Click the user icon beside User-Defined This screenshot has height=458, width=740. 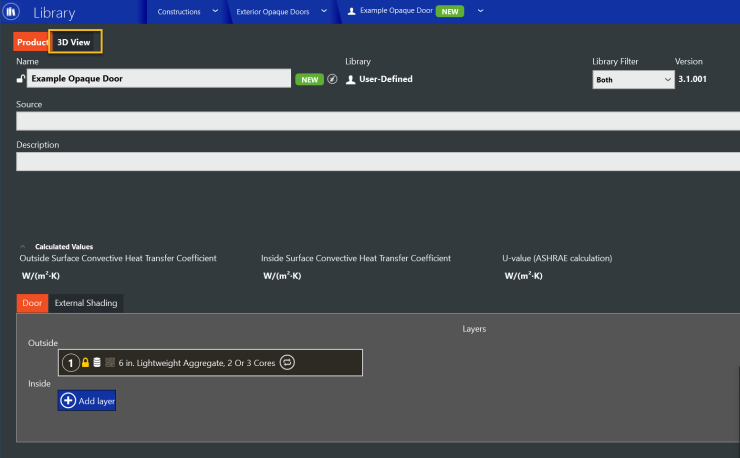coord(350,79)
